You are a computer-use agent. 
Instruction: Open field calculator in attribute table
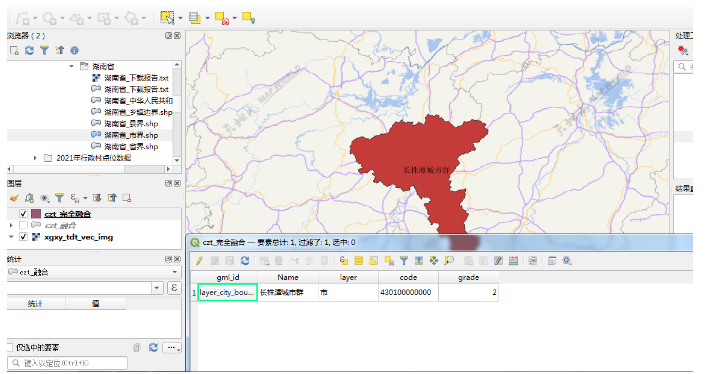[514, 260]
